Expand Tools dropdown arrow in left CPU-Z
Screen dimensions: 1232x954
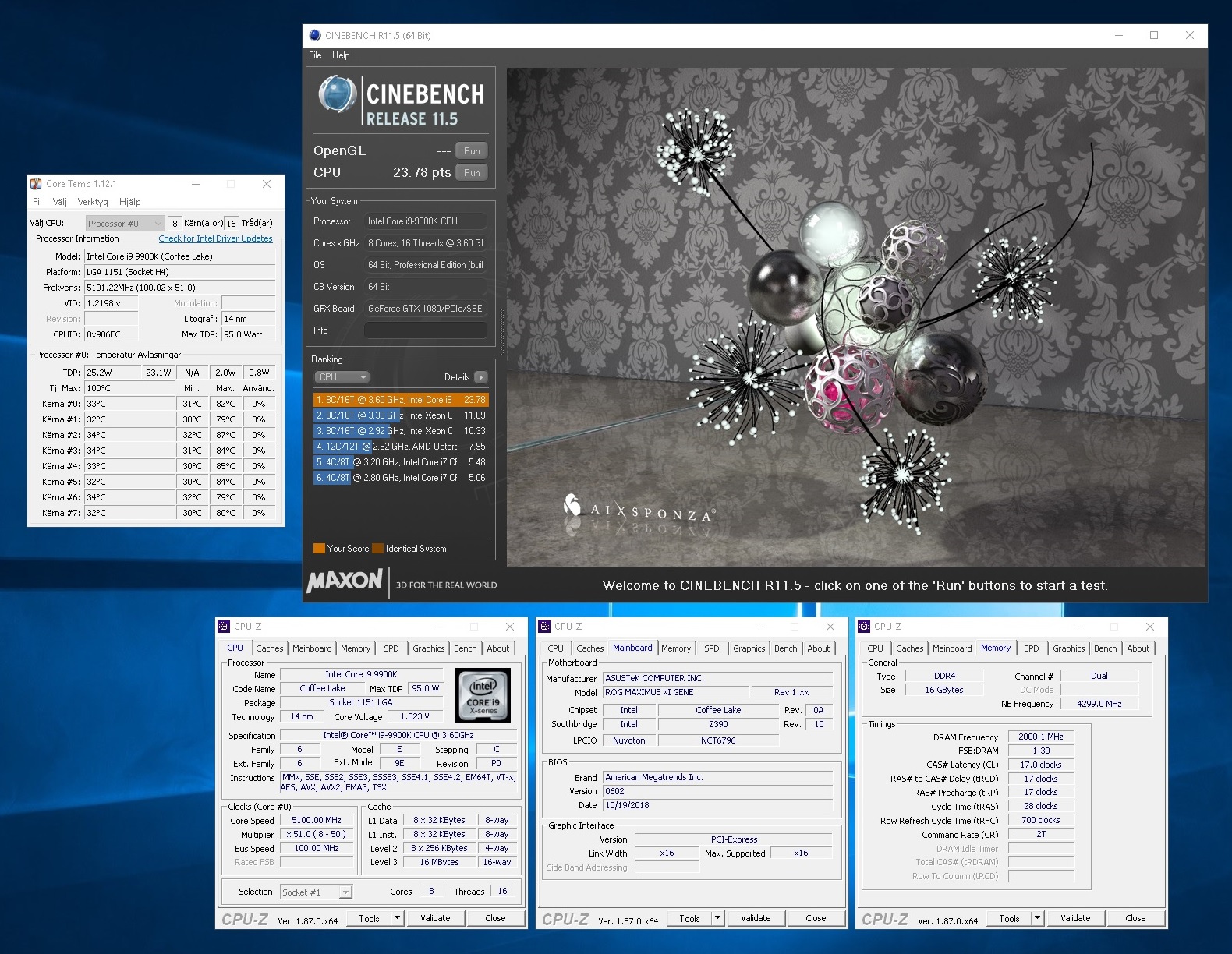(397, 918)
